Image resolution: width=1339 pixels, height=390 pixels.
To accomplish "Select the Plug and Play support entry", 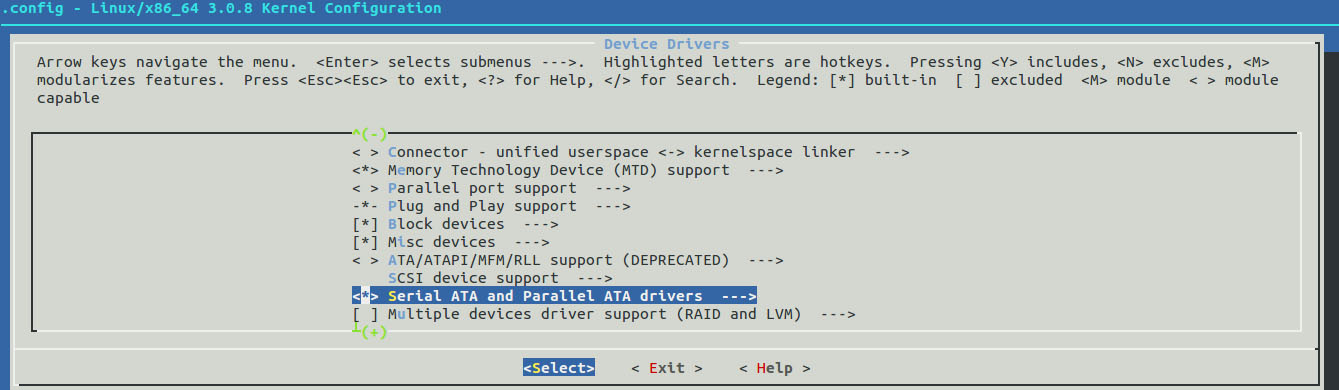I will (x=491, y=206).
